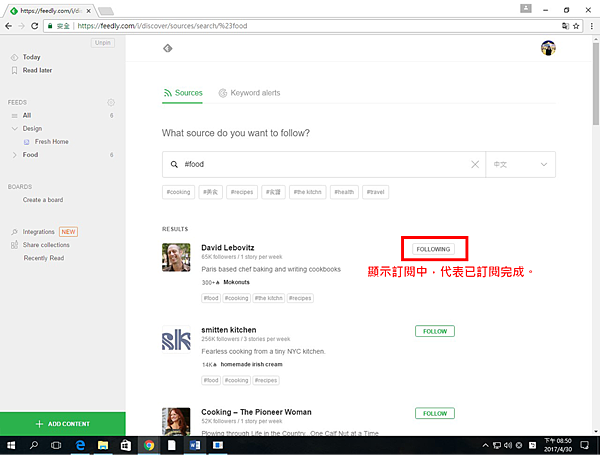Click the smitten kitchen logo thumbnail

coord(176,340)
